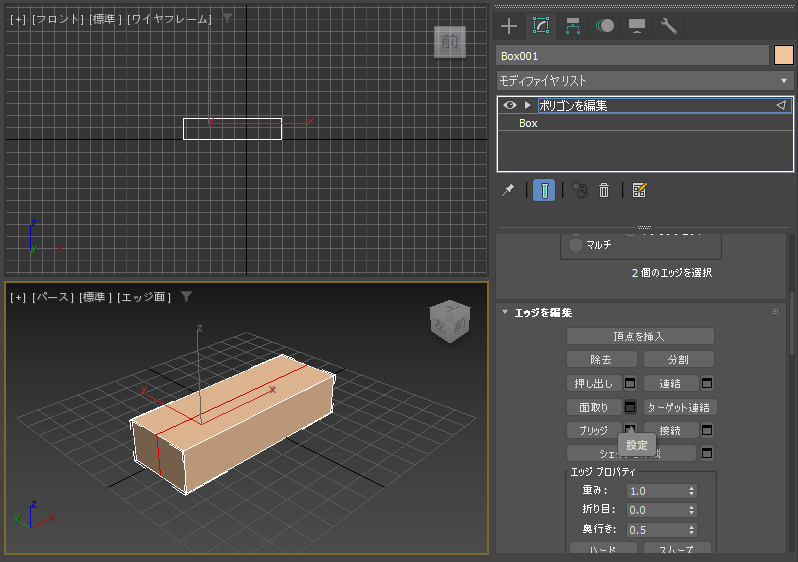Open the [ワイヤフレーム] viewport shading menu
Viewport: 798px width, 562px height.
coord(169,19)
